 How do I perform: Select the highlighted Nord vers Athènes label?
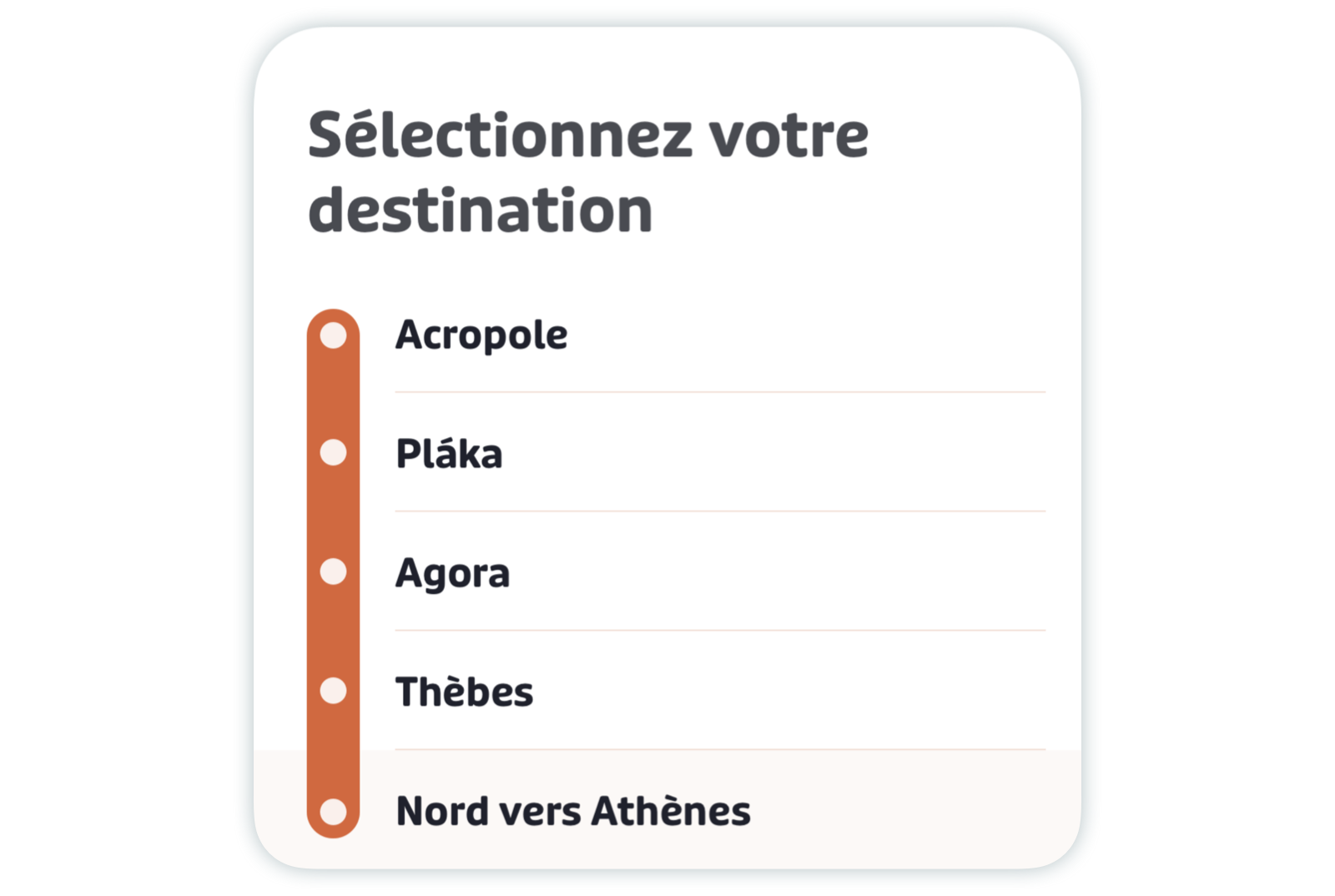[x=573, y=811]
